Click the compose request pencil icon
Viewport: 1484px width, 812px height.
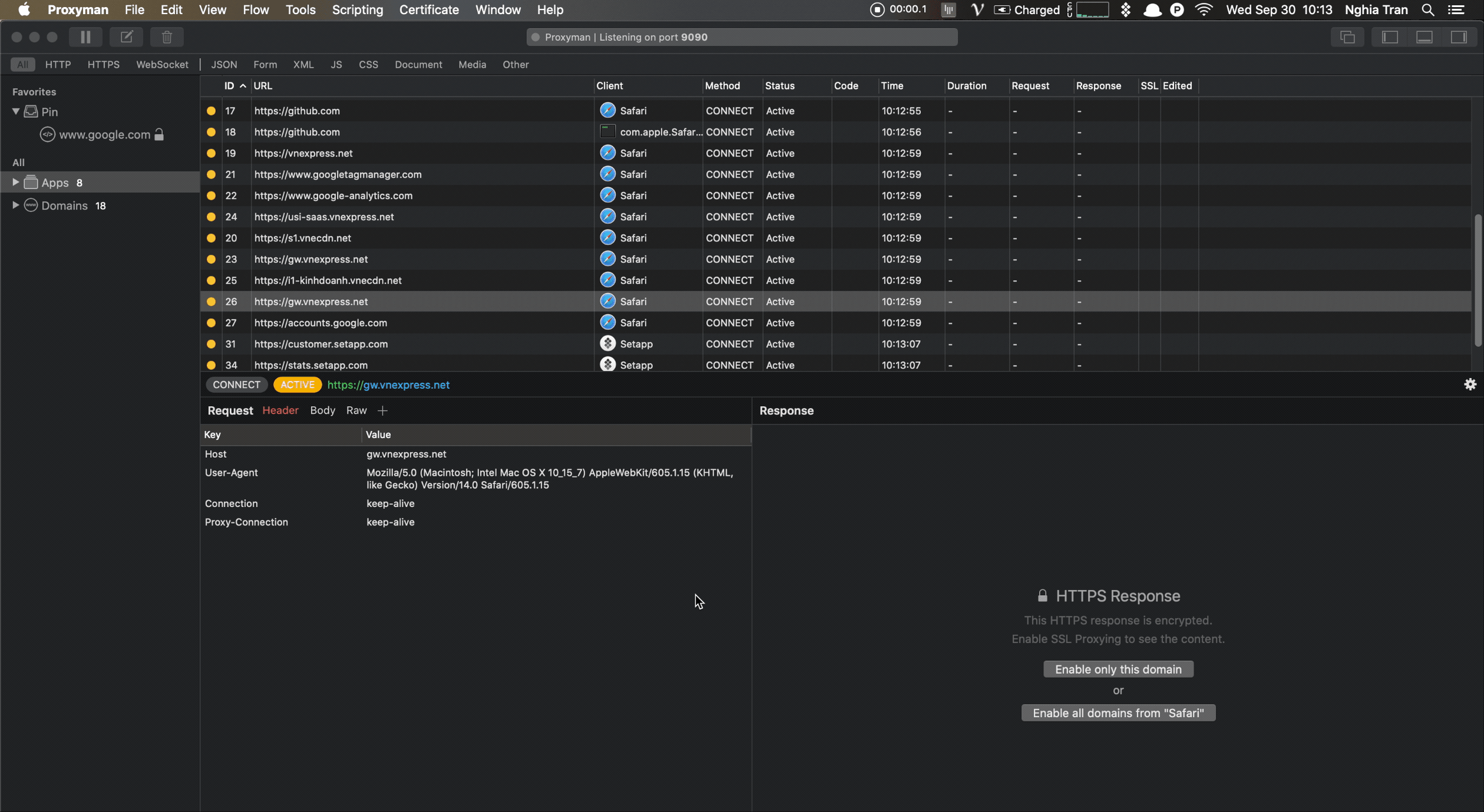[x=126, y=37]
